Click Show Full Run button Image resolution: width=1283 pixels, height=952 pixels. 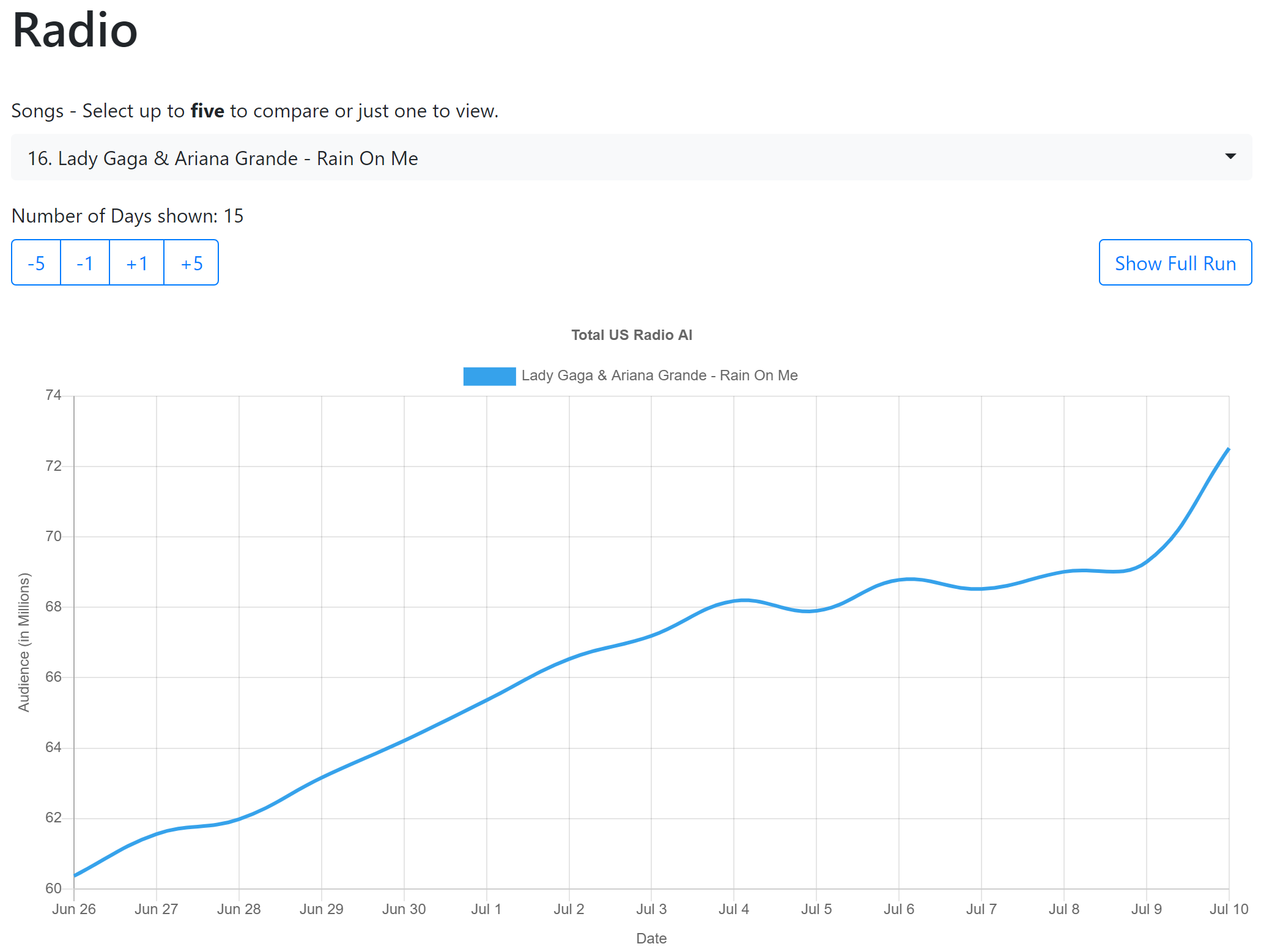coord(1175,263)
